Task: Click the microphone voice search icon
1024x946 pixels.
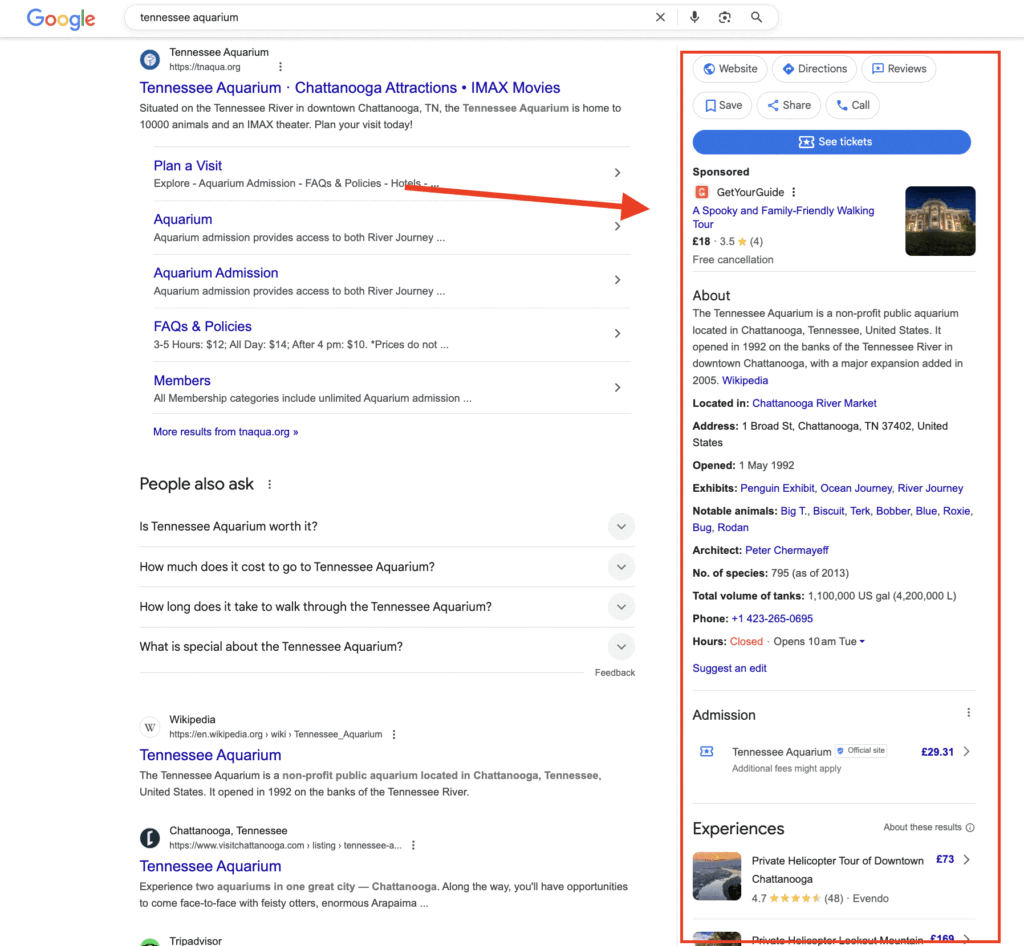Action: 694,17
